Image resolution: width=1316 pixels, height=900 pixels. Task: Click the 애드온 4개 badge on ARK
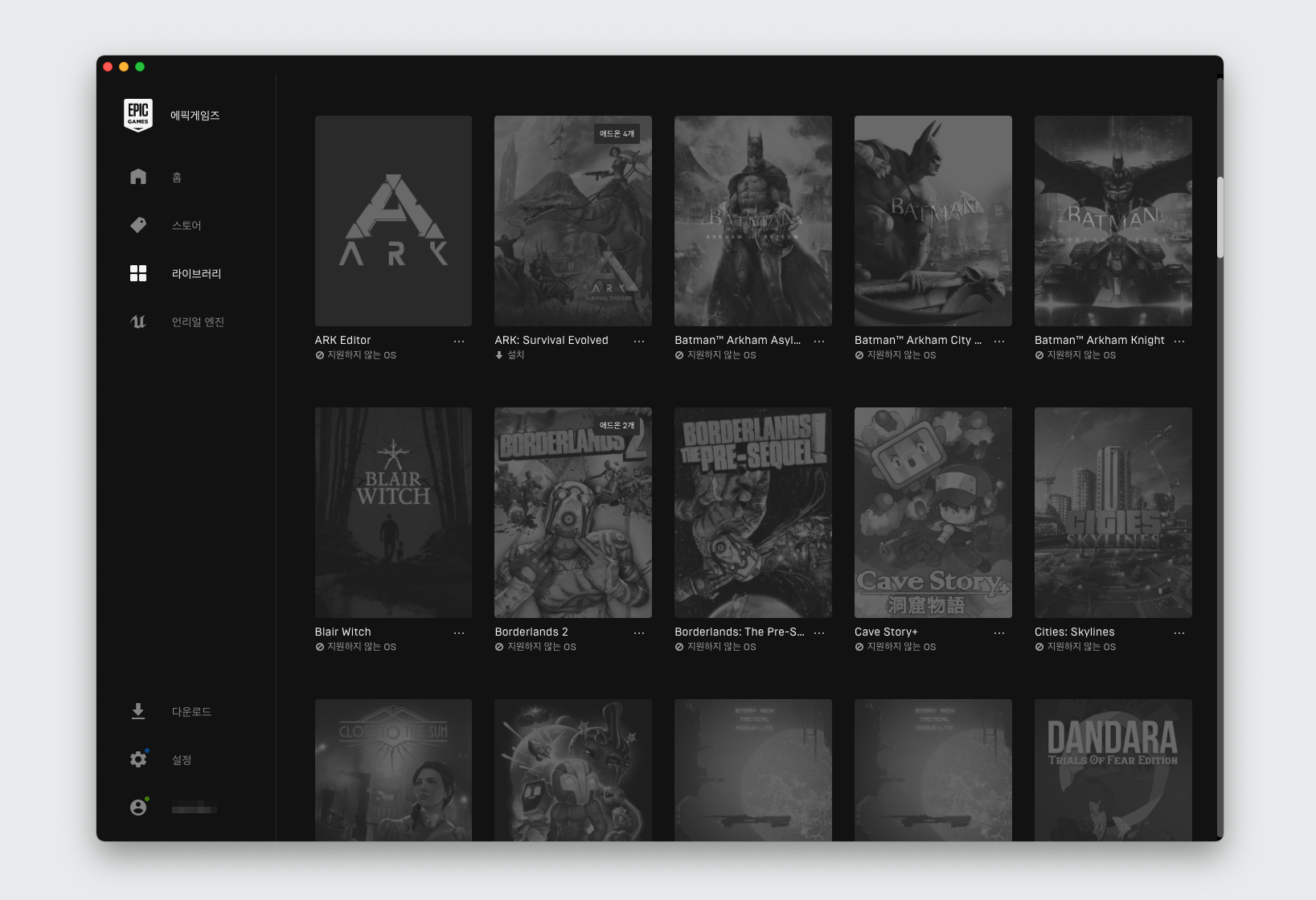pyautogui.click(x=617, y=134)
